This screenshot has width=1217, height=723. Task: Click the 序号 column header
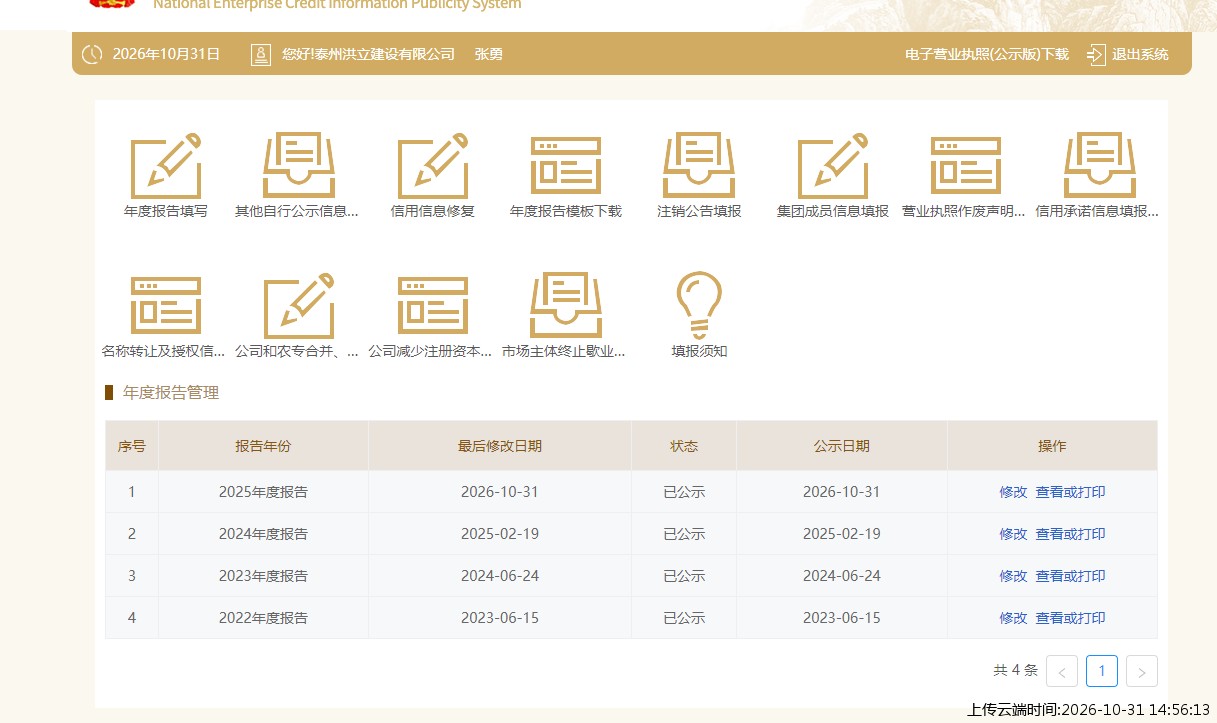[132, 446]
